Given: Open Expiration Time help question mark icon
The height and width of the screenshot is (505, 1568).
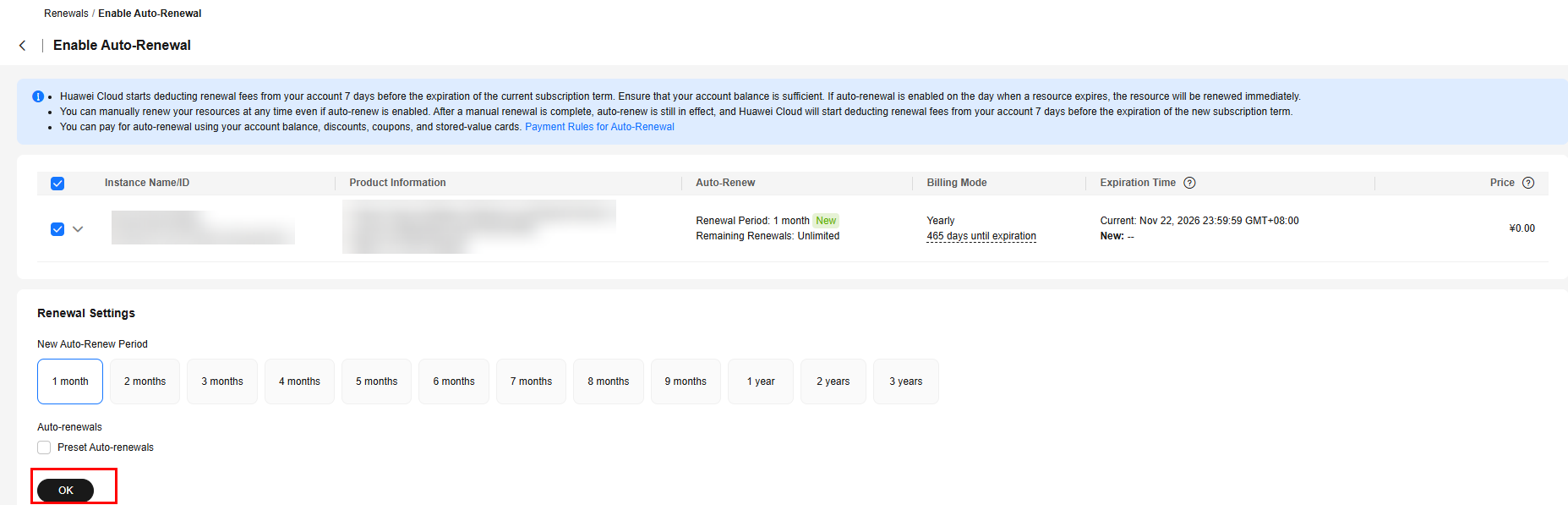Looking at the screenshot, I should tap(1189, 183).
